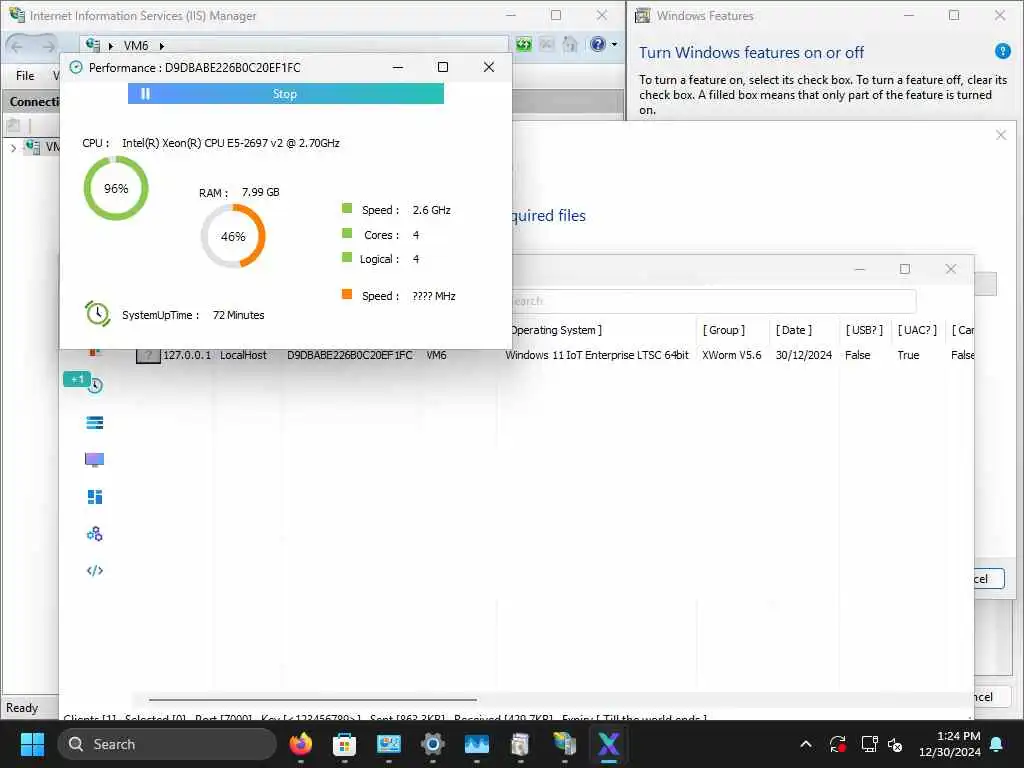
Task: Open the Help icon in IIS Manager
Action: (x=597, y=44)
